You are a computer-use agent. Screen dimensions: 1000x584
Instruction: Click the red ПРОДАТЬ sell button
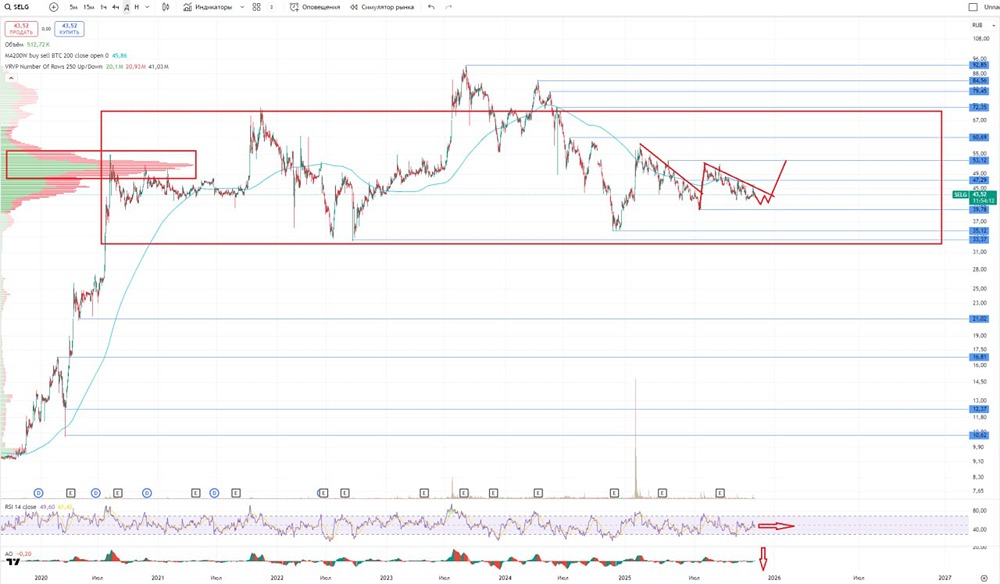[21, 29]
